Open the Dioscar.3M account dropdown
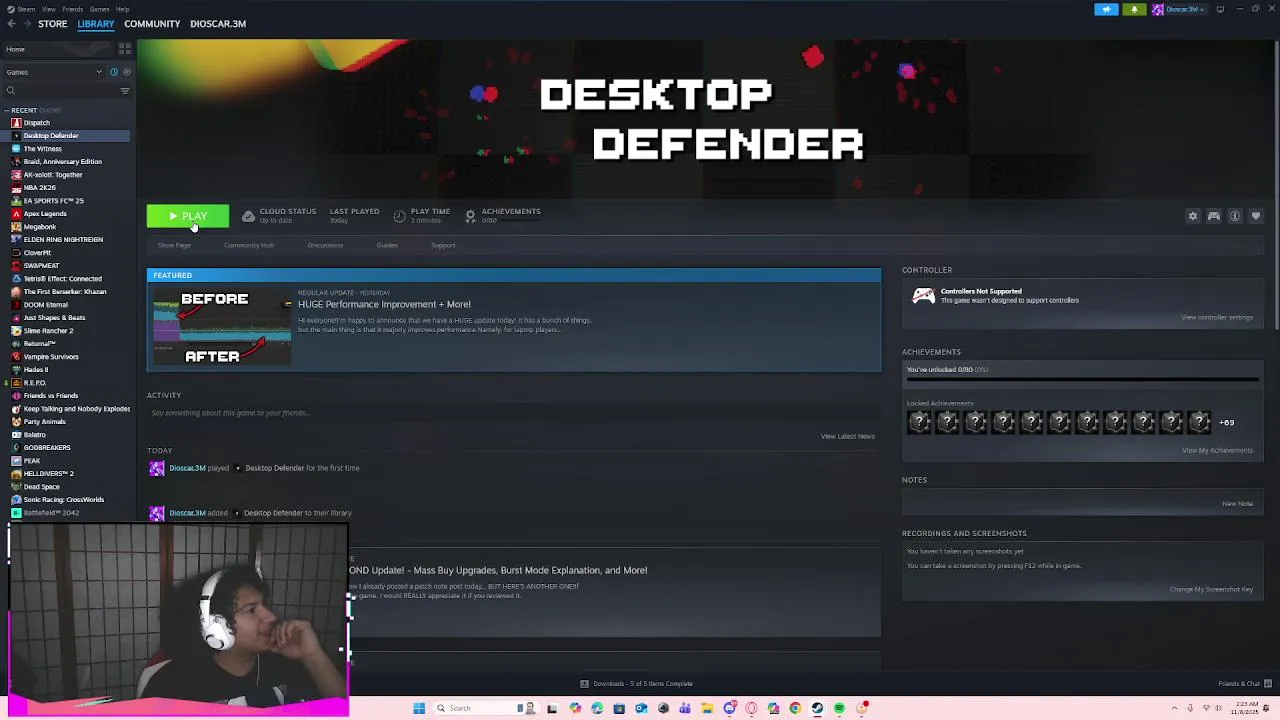Image resolution: width=1280 pixels, height=720 pixels. tap(1179, 9)
